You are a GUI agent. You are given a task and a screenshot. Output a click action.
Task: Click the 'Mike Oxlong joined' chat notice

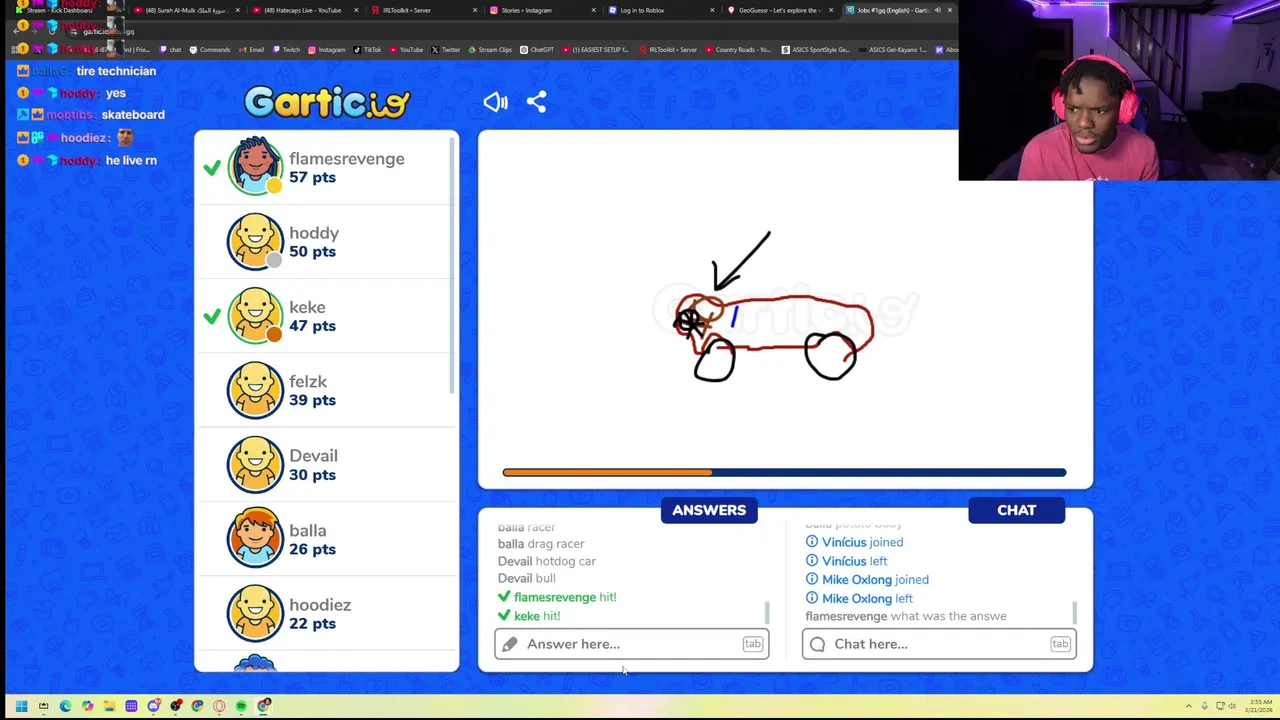coord(867,579)
